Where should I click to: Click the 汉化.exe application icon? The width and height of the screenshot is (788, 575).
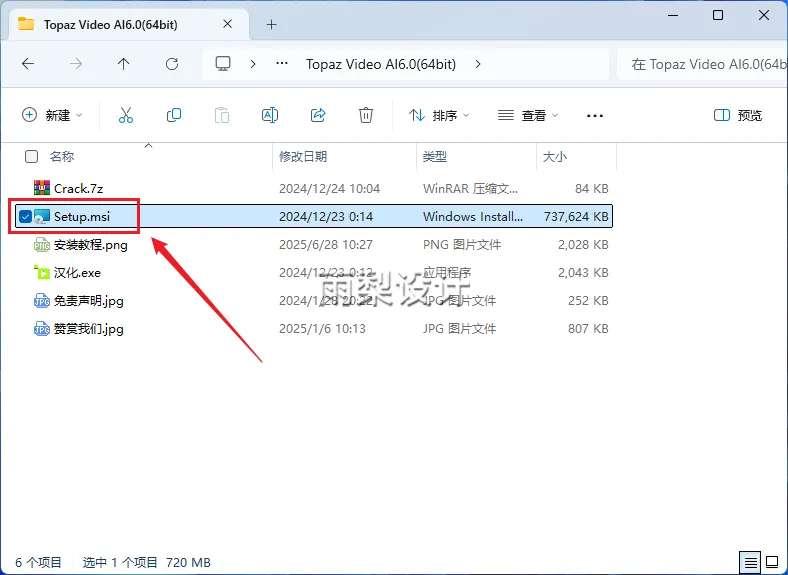(42, 272)
